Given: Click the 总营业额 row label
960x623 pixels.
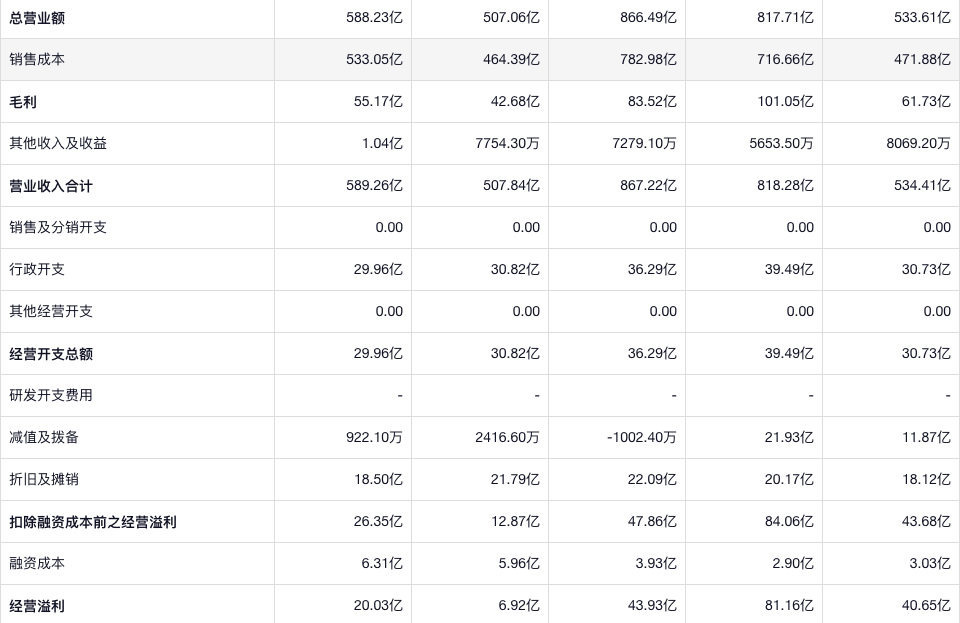Looking at the screenshot, I should click(x=37, y=18).
